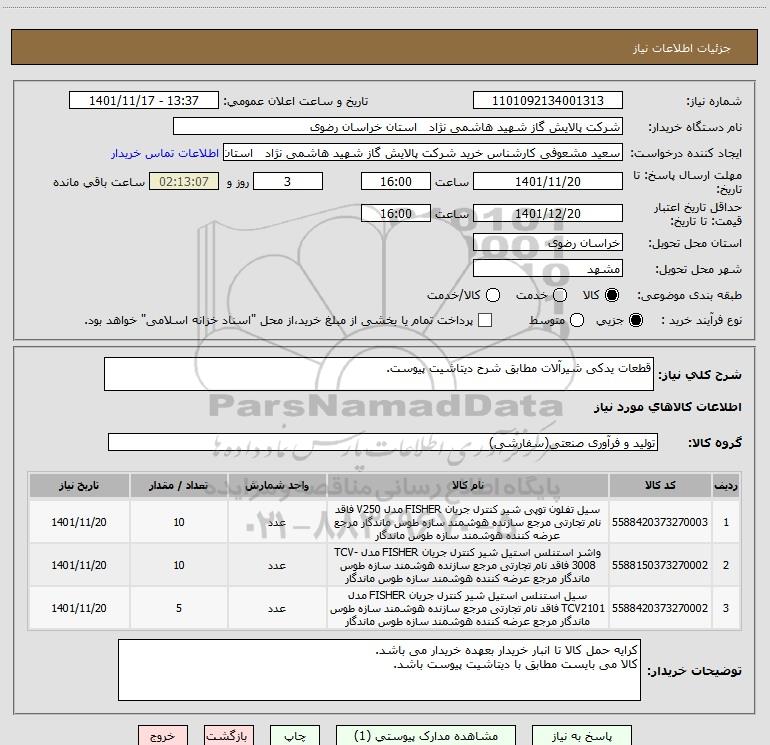The width and height of the screenshot is (770, 745).
Task: Click the اطلاعات کالاهای مورد نیاز heading
Action: coord(667,407)
